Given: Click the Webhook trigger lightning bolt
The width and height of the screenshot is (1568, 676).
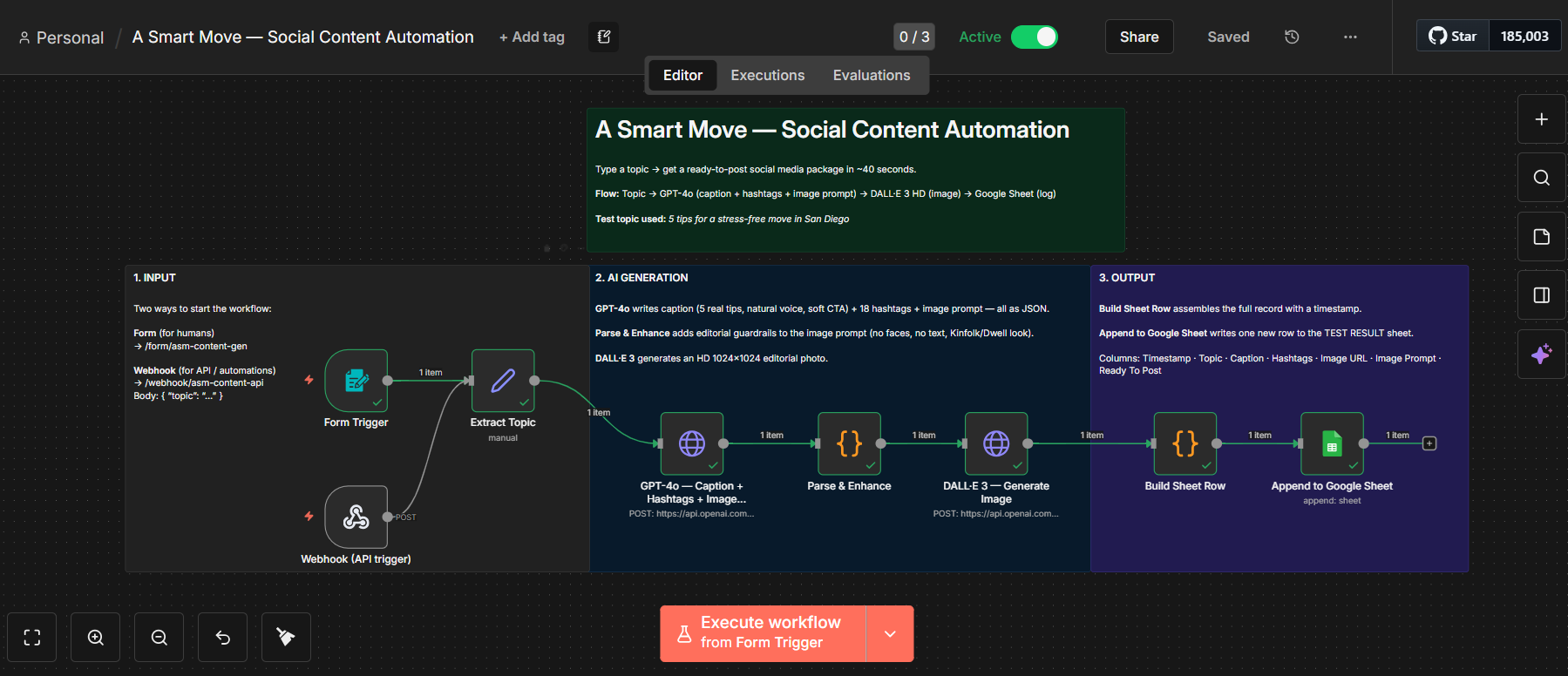Looking at the screenshot, I should 309,516.
